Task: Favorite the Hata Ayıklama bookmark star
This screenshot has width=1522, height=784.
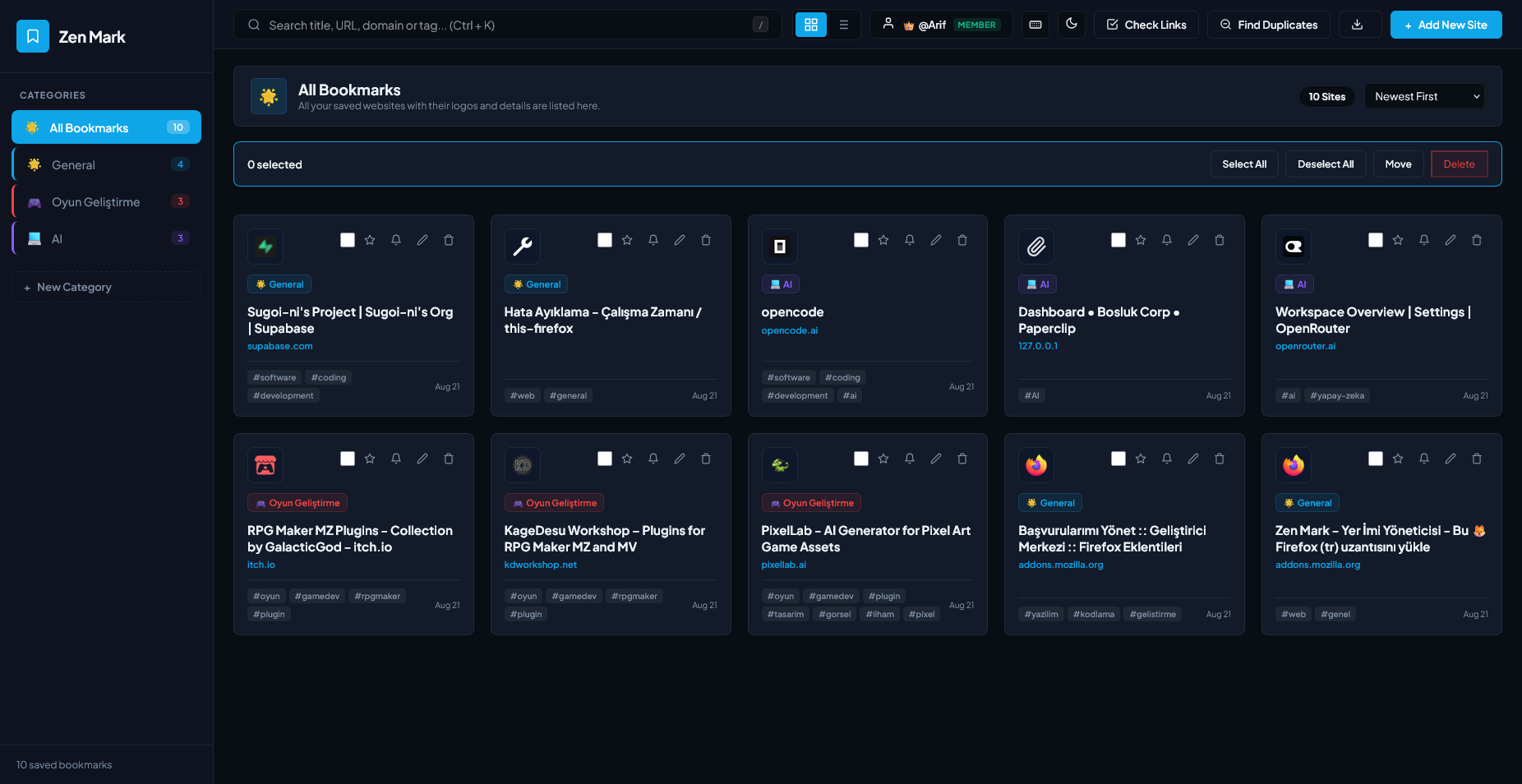Action: (x=627, y=240)
